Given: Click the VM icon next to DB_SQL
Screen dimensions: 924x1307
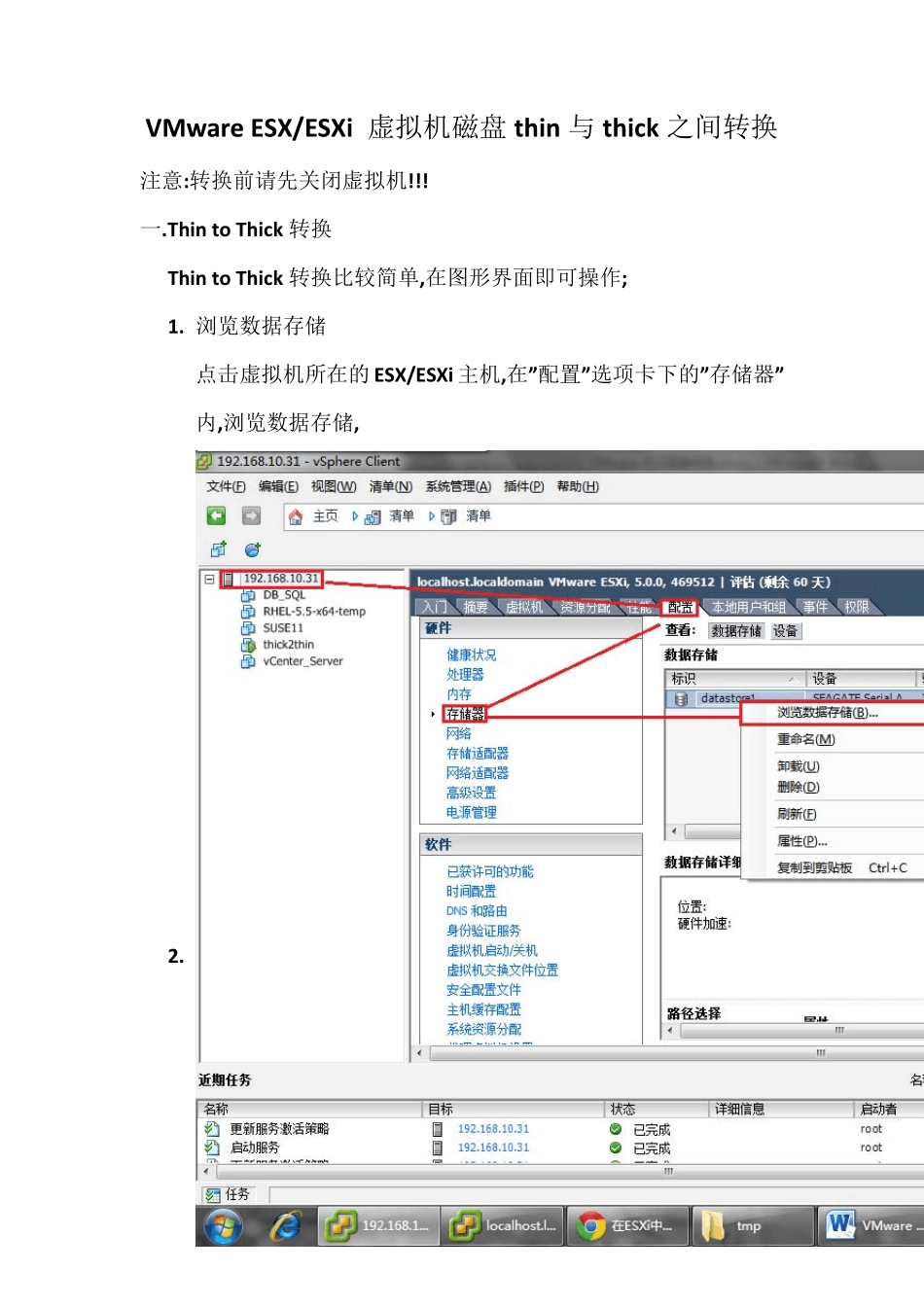Looking at the screenshot, I should [x=248, y=595].
